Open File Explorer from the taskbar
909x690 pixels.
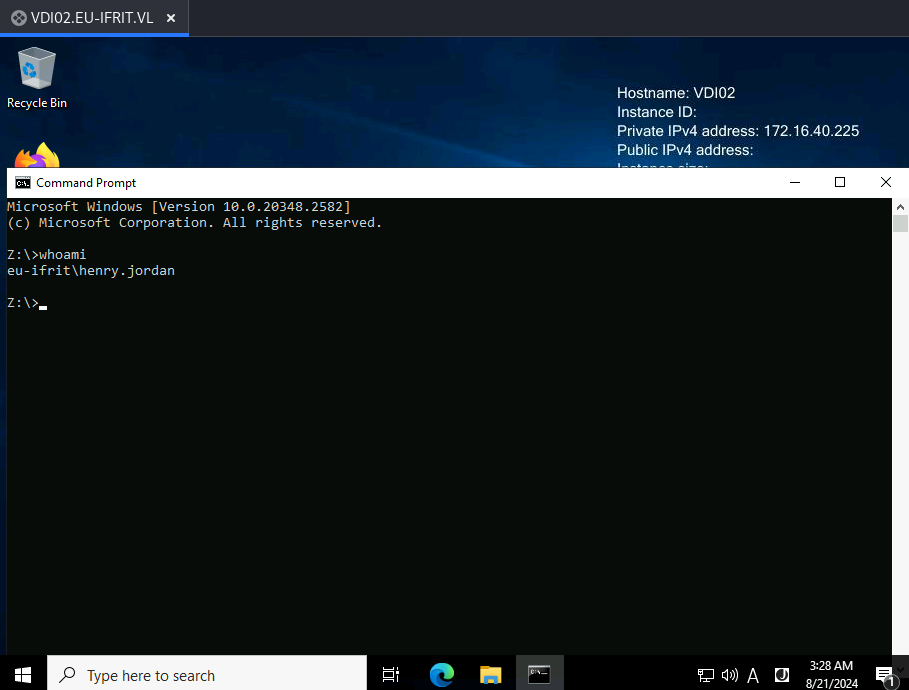490,675
